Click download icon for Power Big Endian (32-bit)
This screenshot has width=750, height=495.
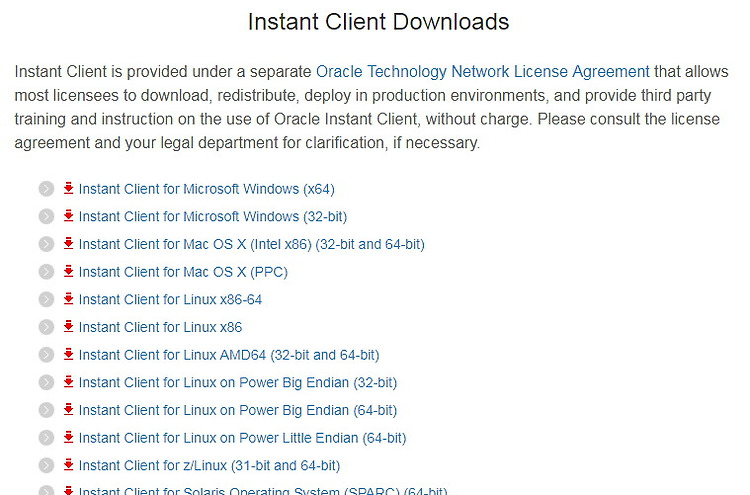(68, 382)
